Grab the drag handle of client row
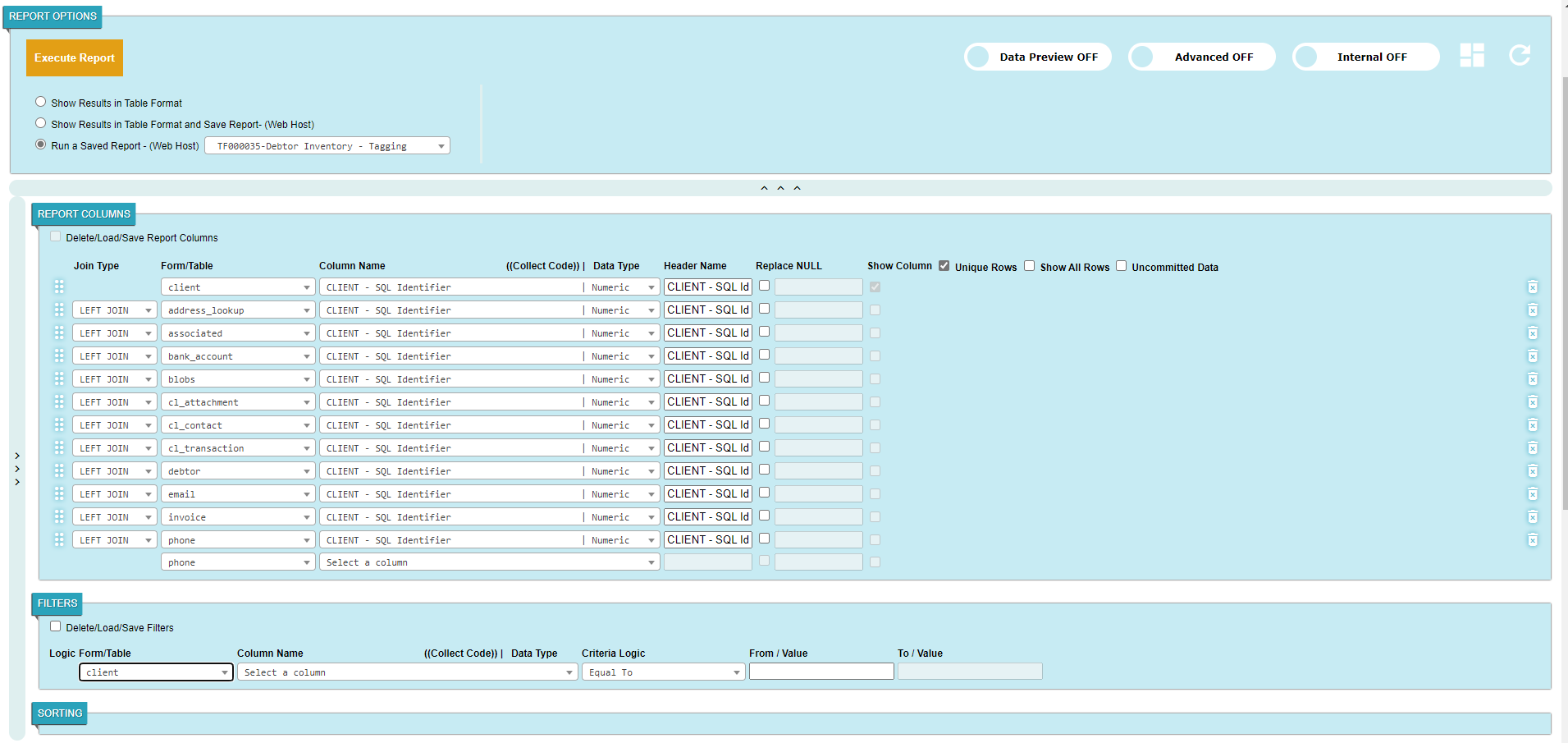Screen dimensions: 1568x743 point(59,287)
